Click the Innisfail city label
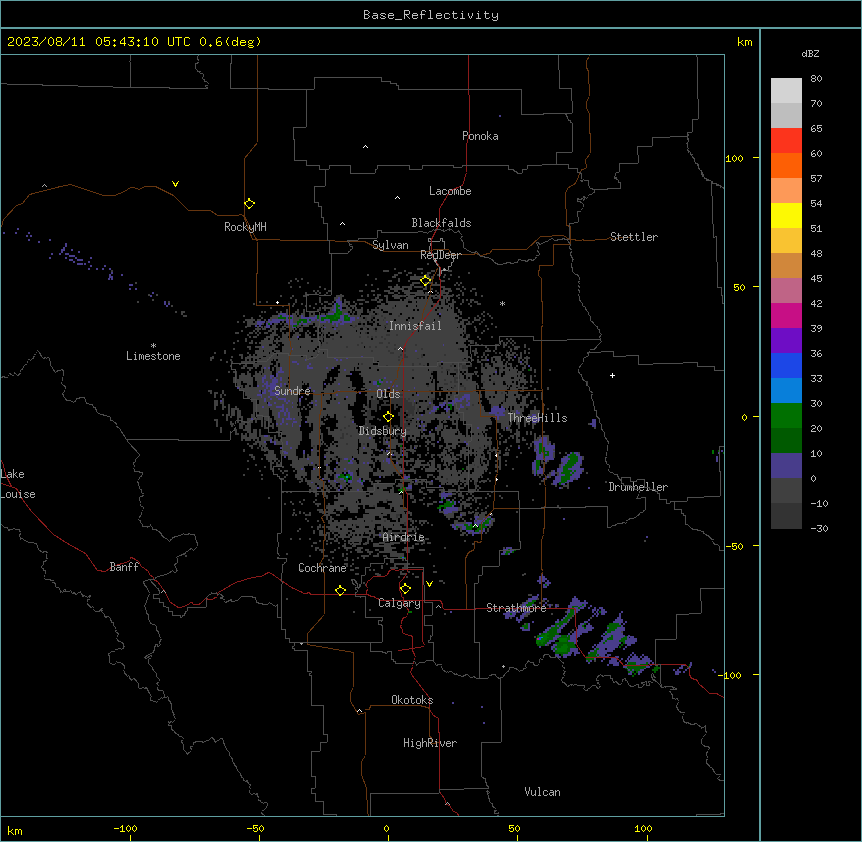 [415, 326]
